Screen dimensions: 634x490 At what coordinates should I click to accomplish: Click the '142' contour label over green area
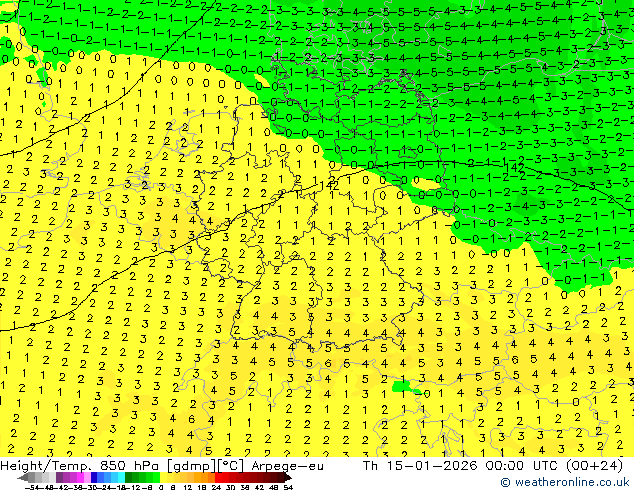tap(515, 167)
